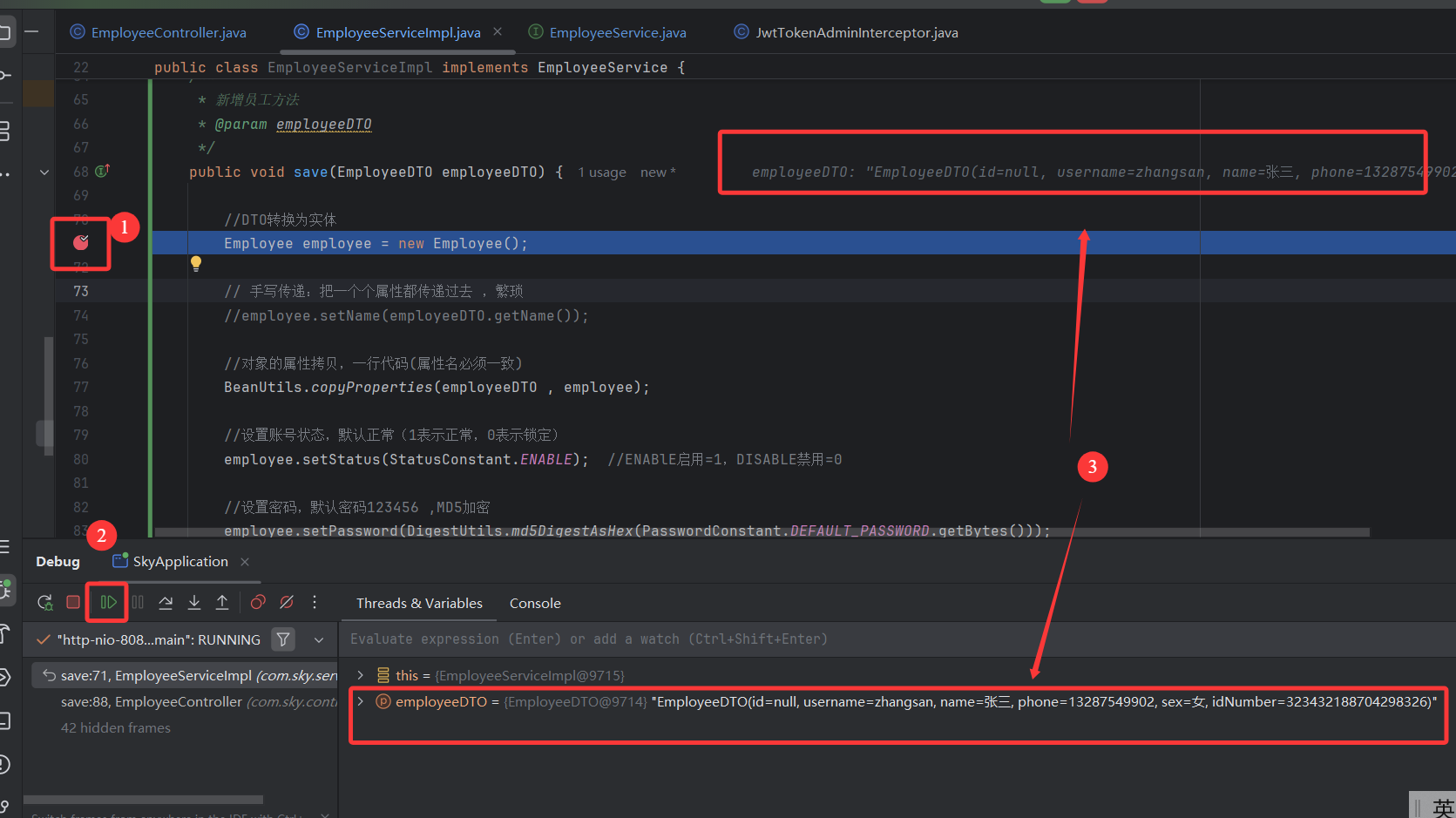Select the Threads & Variables tab
Viewport: 1456px width, 818px height.
pyautogui.click(x=419, y=603)
